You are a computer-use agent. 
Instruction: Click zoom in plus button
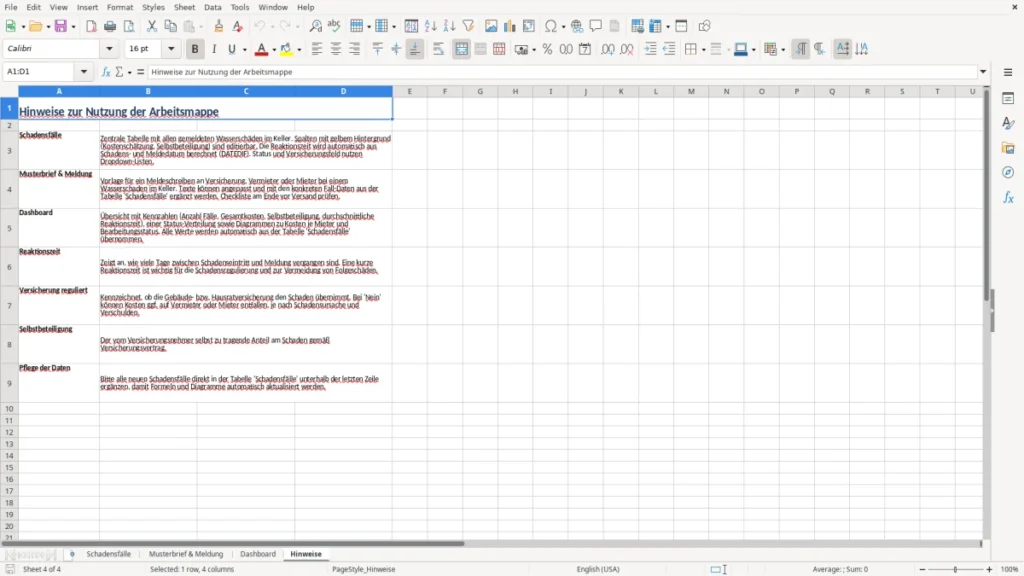pos(989,569)
